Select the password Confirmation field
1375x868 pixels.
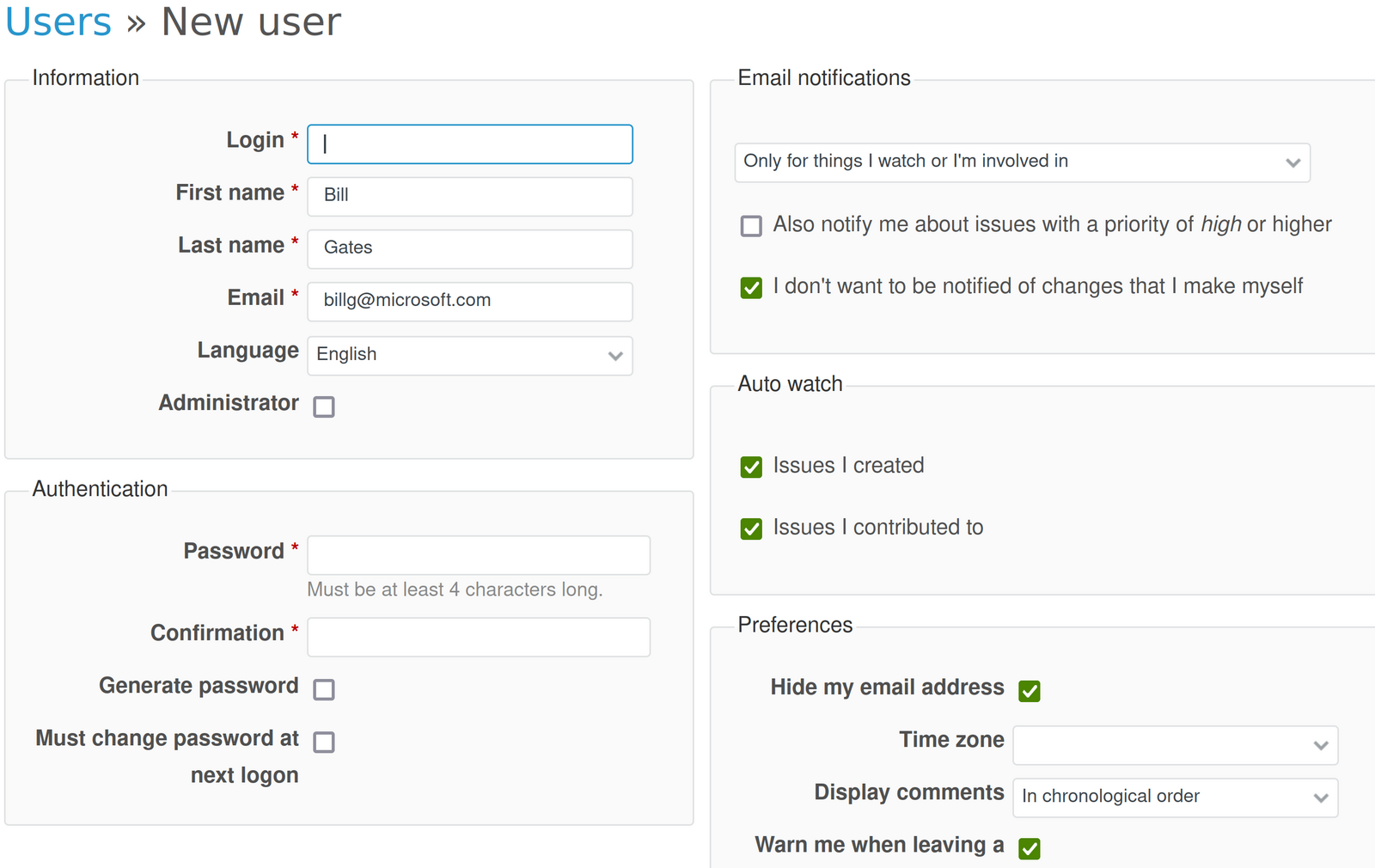click(x=478, y=636)
